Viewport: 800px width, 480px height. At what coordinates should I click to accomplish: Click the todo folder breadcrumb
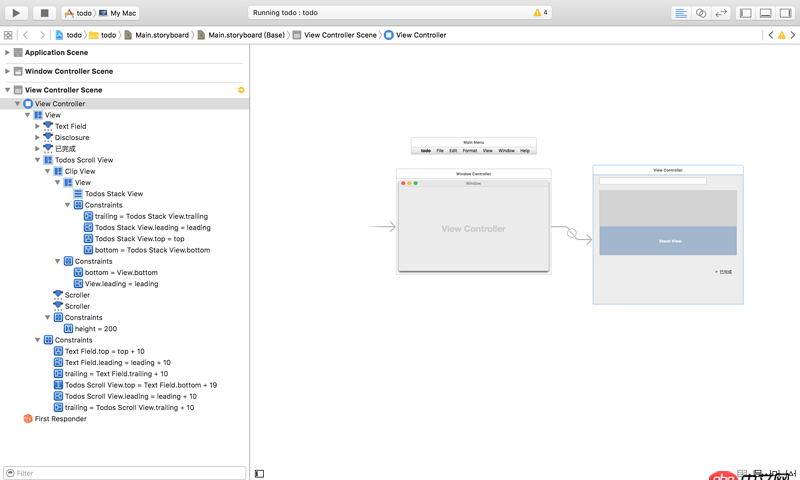[103, 35]
